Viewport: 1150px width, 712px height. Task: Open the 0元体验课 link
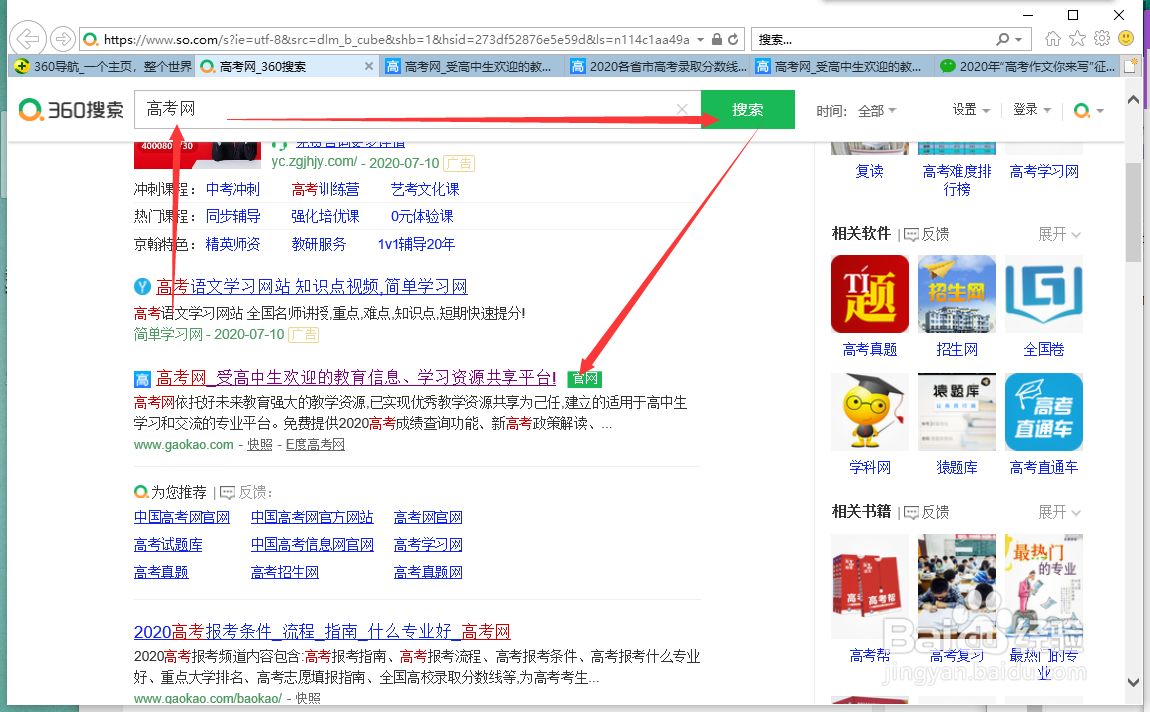pyautogui.click(x=422, y=216)
